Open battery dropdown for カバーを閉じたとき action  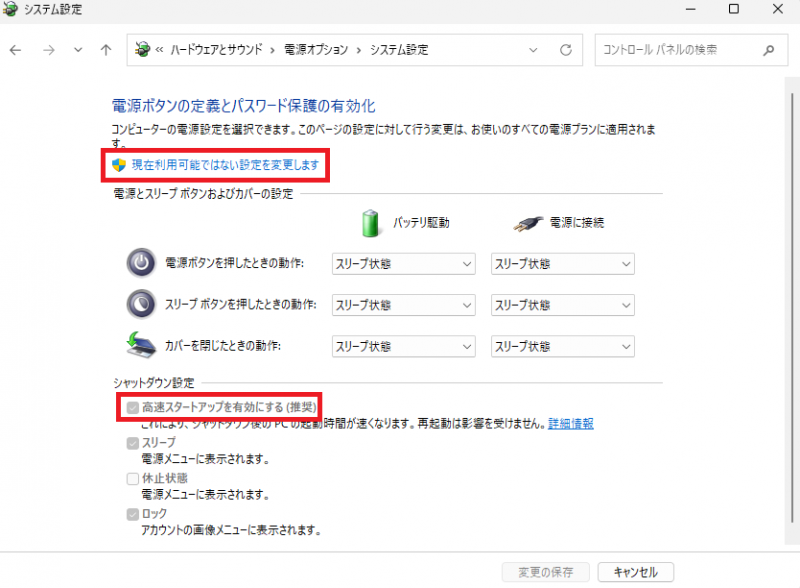403,346
